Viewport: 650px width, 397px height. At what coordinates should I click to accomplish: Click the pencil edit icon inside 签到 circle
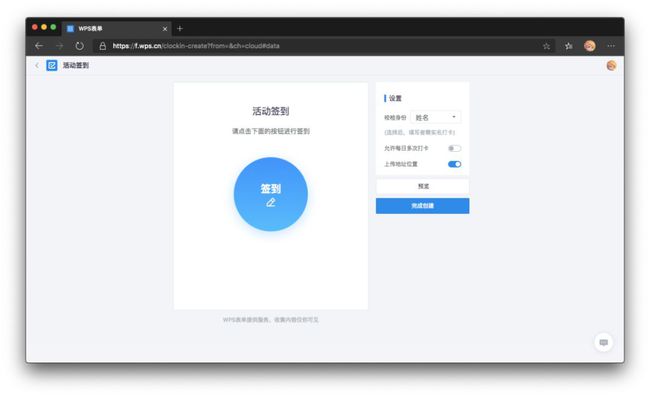coord(271,203)
